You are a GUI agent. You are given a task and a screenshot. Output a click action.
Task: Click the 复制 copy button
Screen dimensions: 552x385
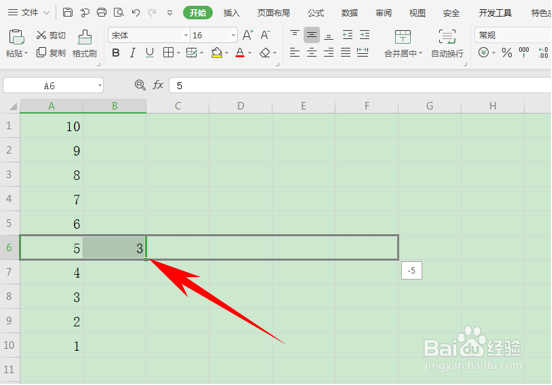pos(51,53)
